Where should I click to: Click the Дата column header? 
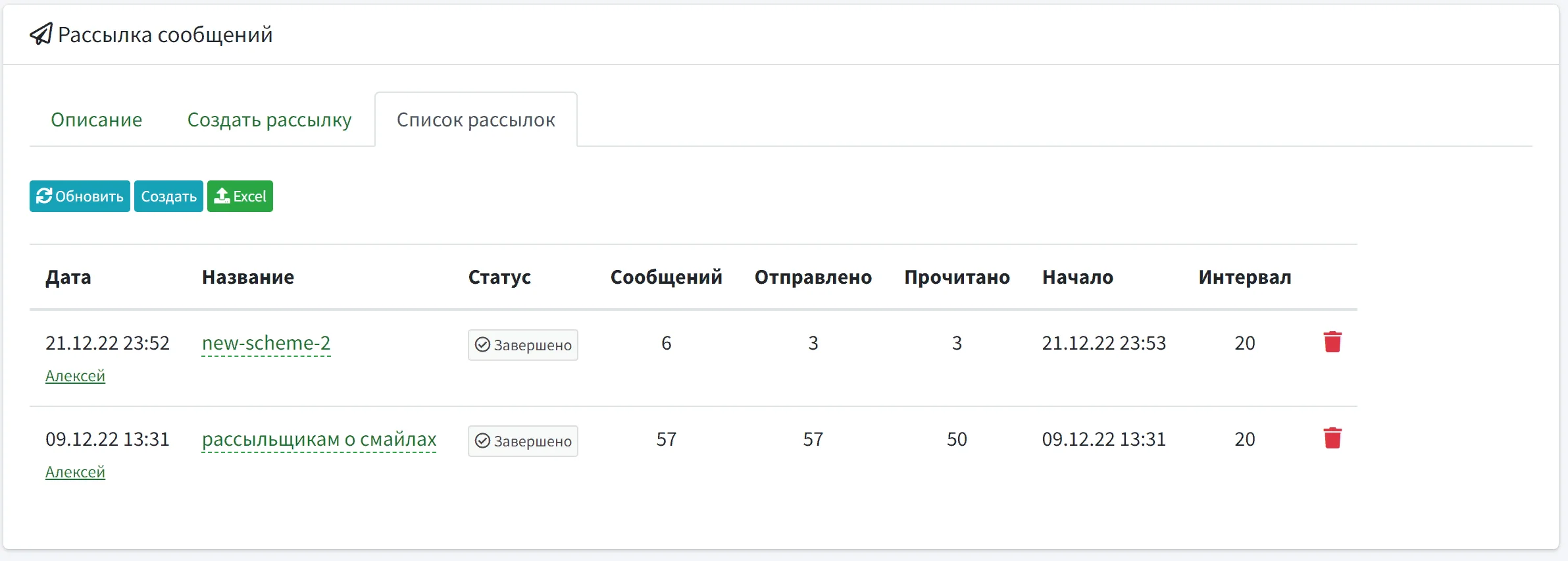pyautogui.click(x=68, y=277)
